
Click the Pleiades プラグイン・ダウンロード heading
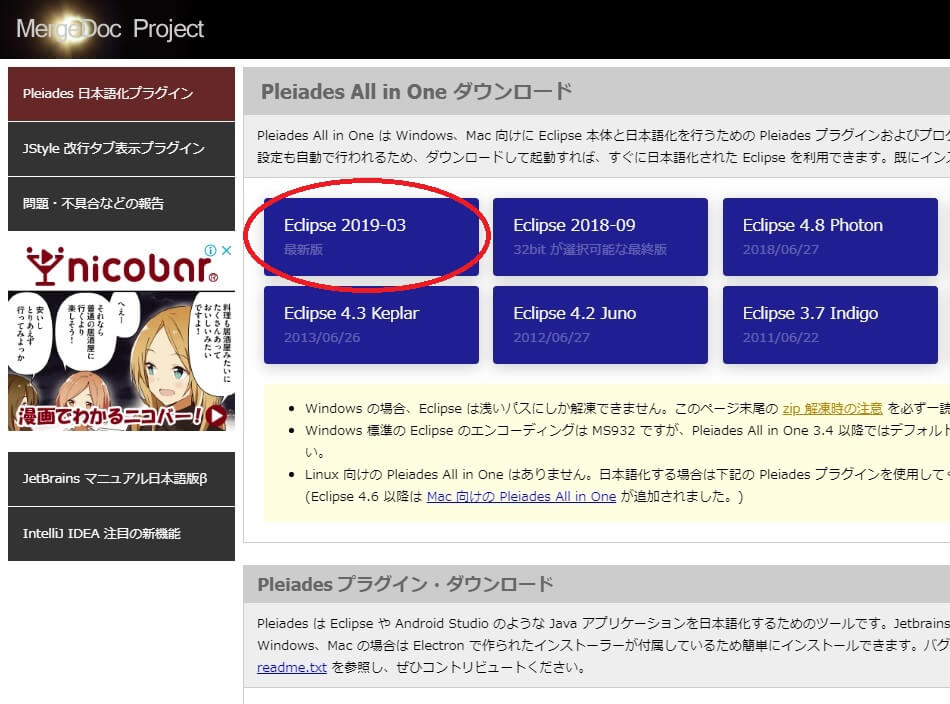pyautogui.click(x=405, y=584)
